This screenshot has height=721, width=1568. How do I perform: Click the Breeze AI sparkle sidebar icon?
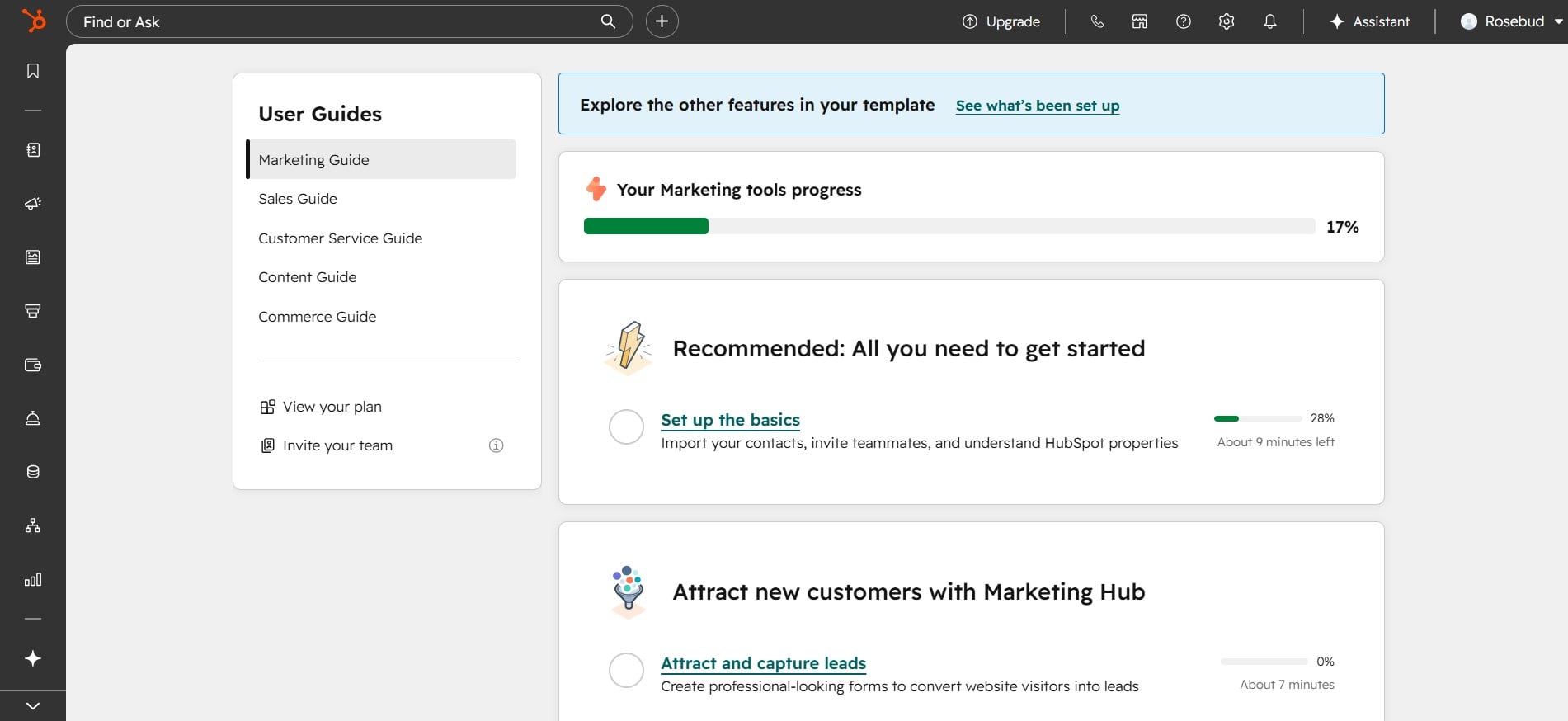coord(33,658)
